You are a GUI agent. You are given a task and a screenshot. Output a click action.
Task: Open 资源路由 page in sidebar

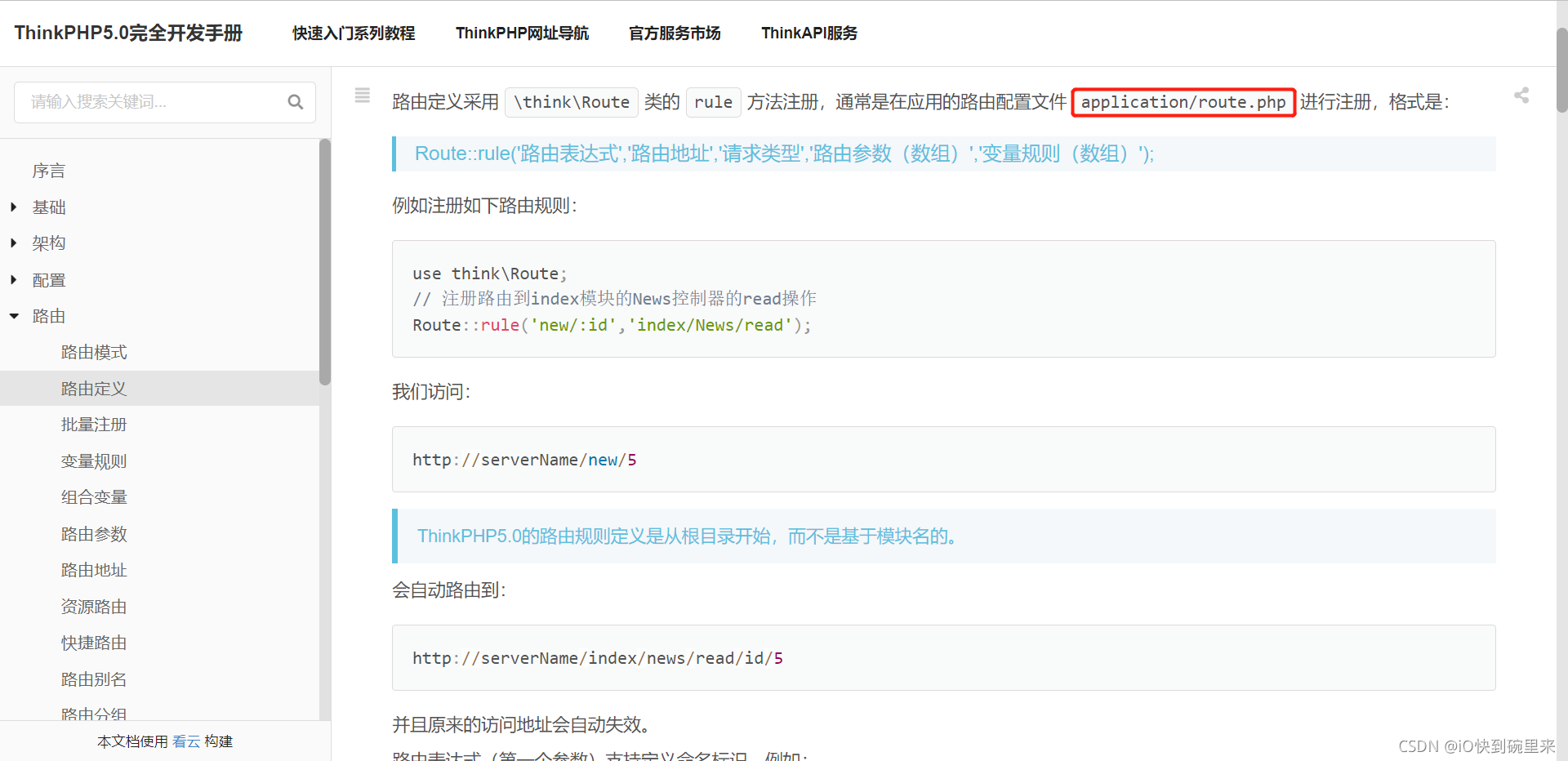[94, 607]
